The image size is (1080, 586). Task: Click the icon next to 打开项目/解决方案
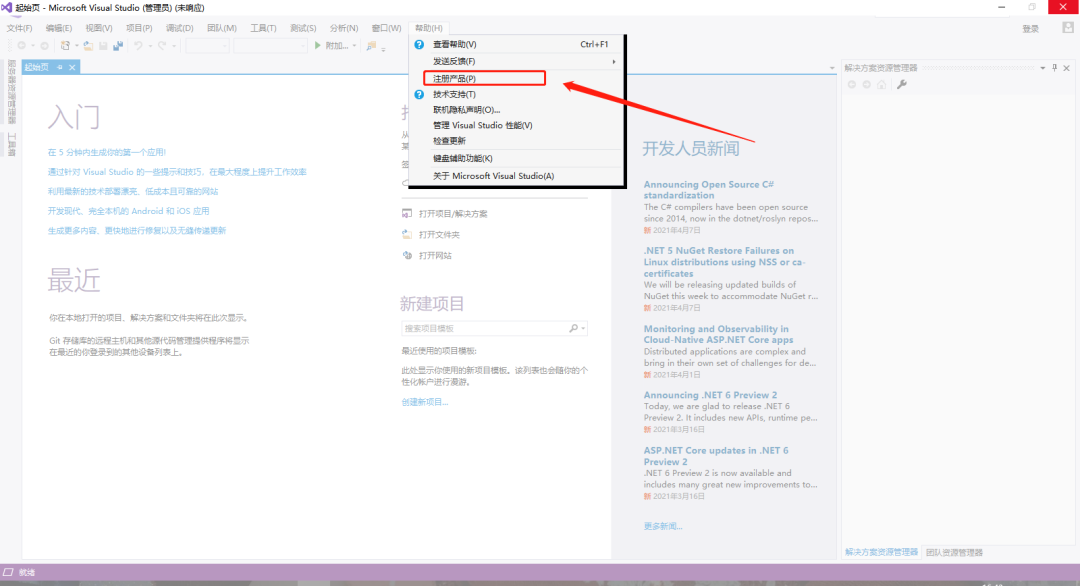pos(407,213)
